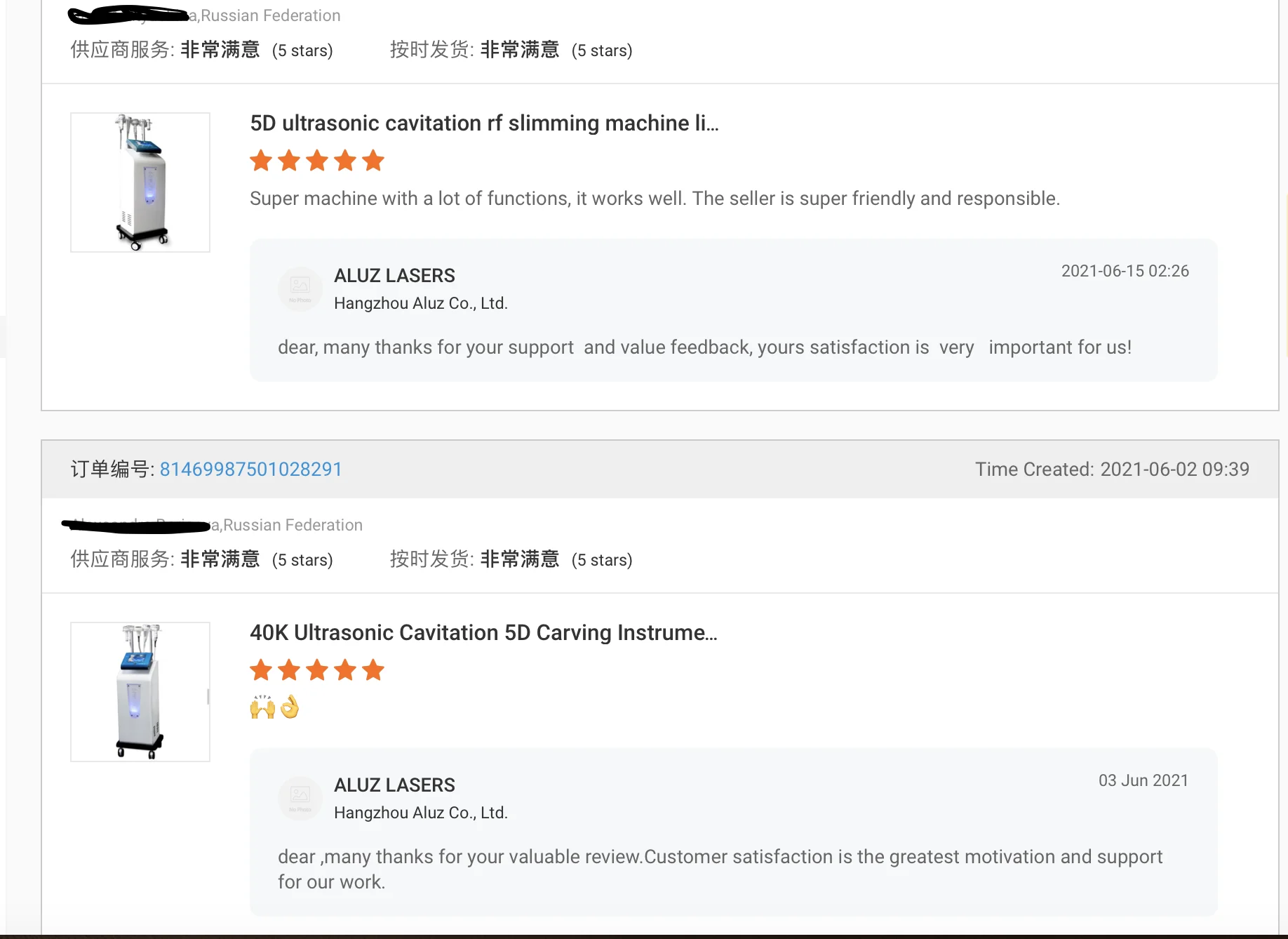This screenshot has width=1288, height=939.
Task: Click the OK hand emoji in the review
Action: click(x=290, y=707)
